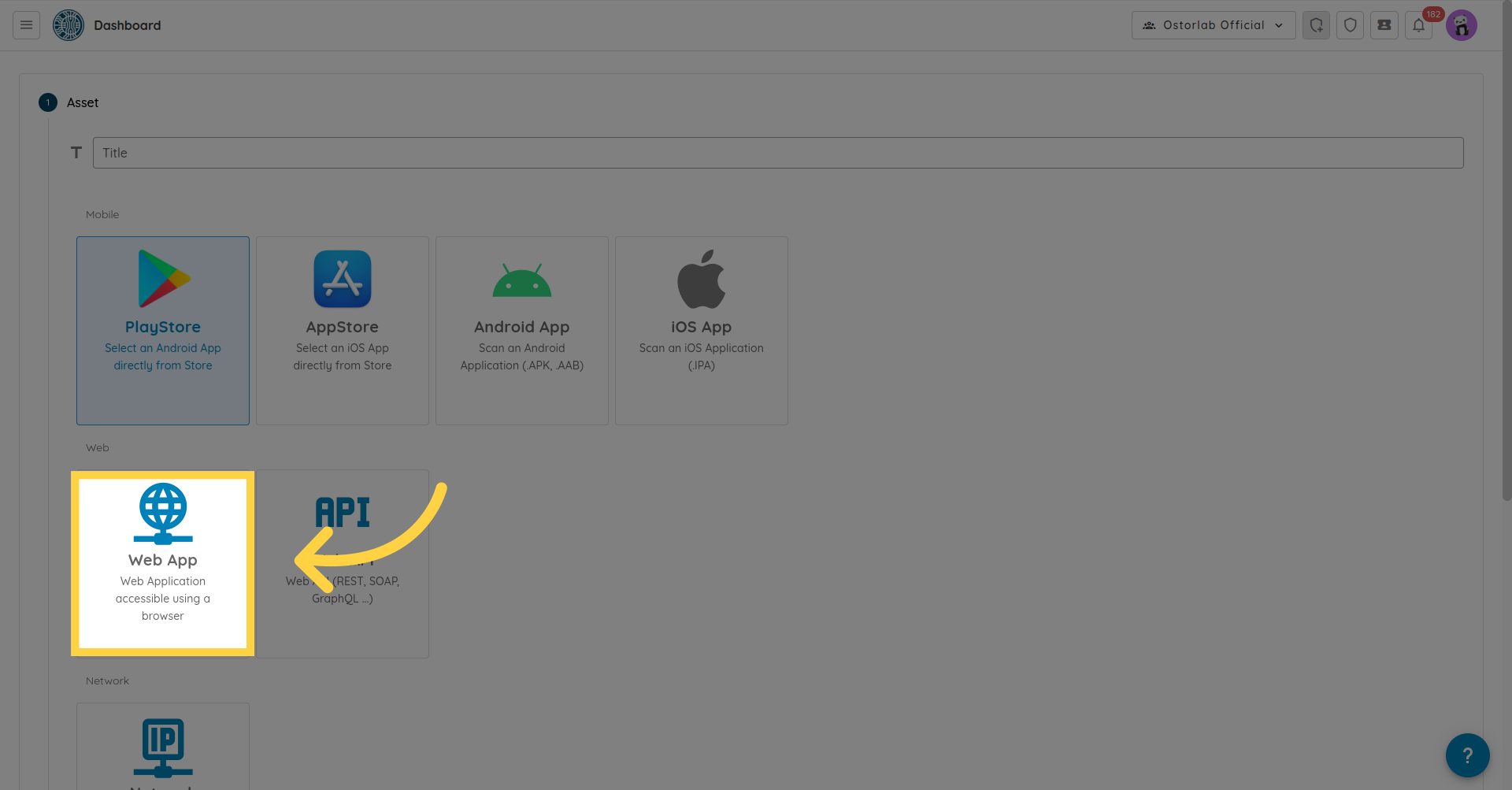Click the Dashboard title in the header
The height and width of the screenshot is (790, 1512).
[x=127, y=25]
